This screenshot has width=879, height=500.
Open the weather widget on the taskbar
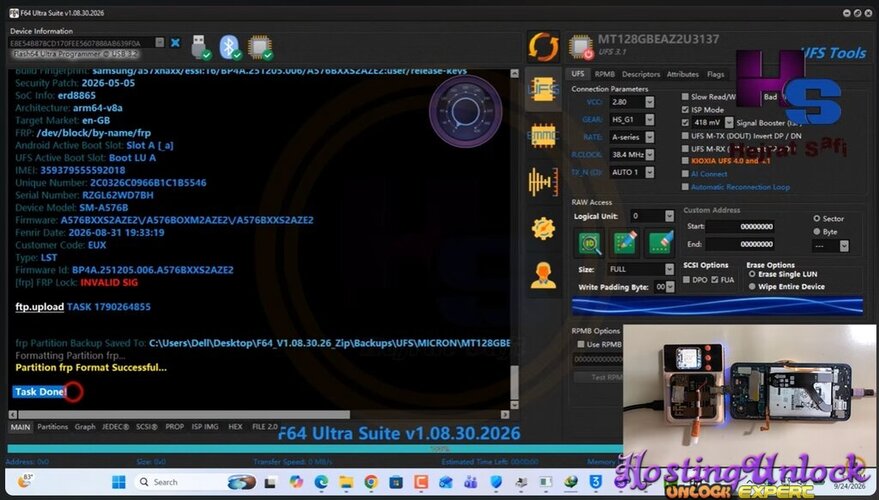[25, 481]
